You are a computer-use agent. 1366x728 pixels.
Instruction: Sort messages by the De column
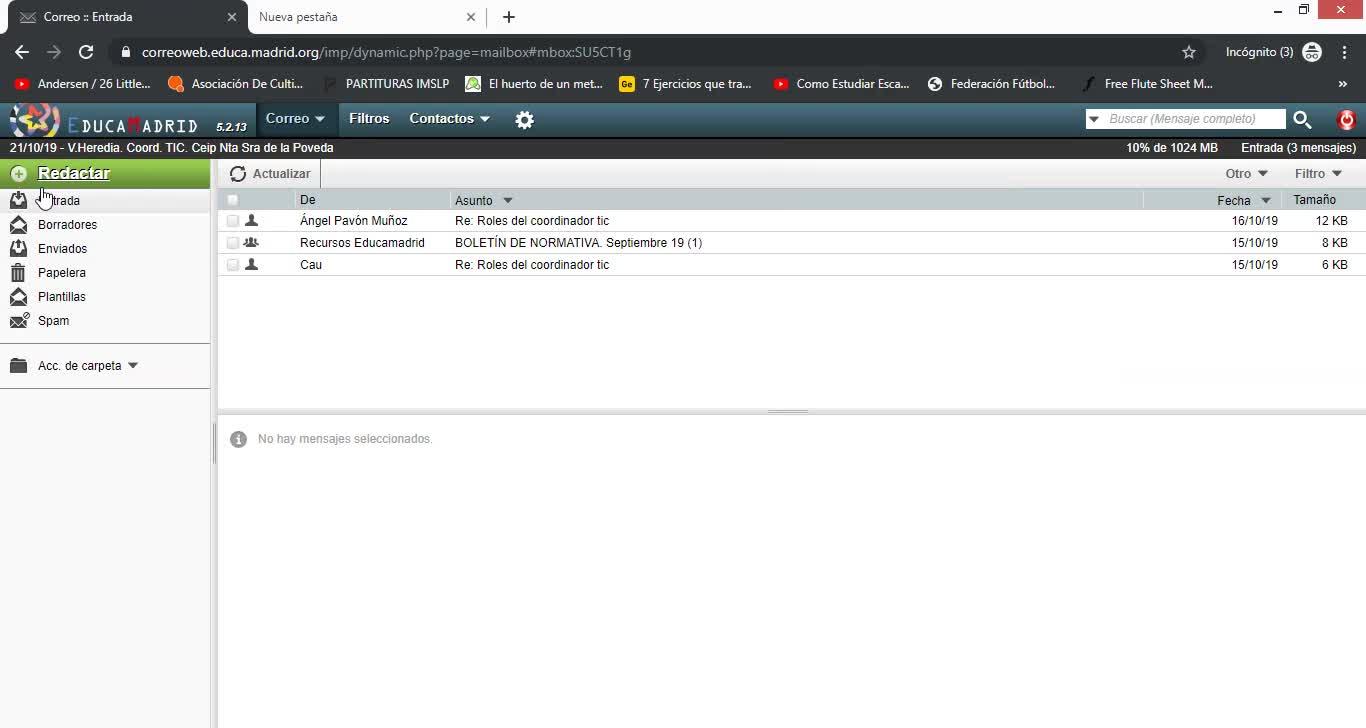[308, 200]
